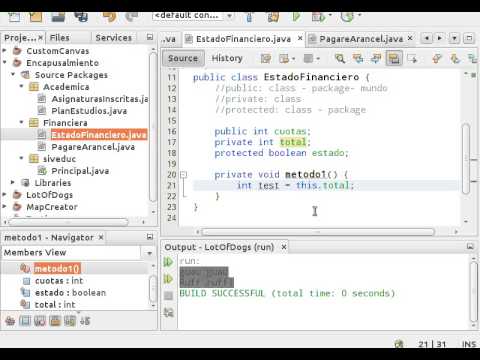Click the Stop square icon in Output
The width and height of the screenshot is (480, 360).
169,295
